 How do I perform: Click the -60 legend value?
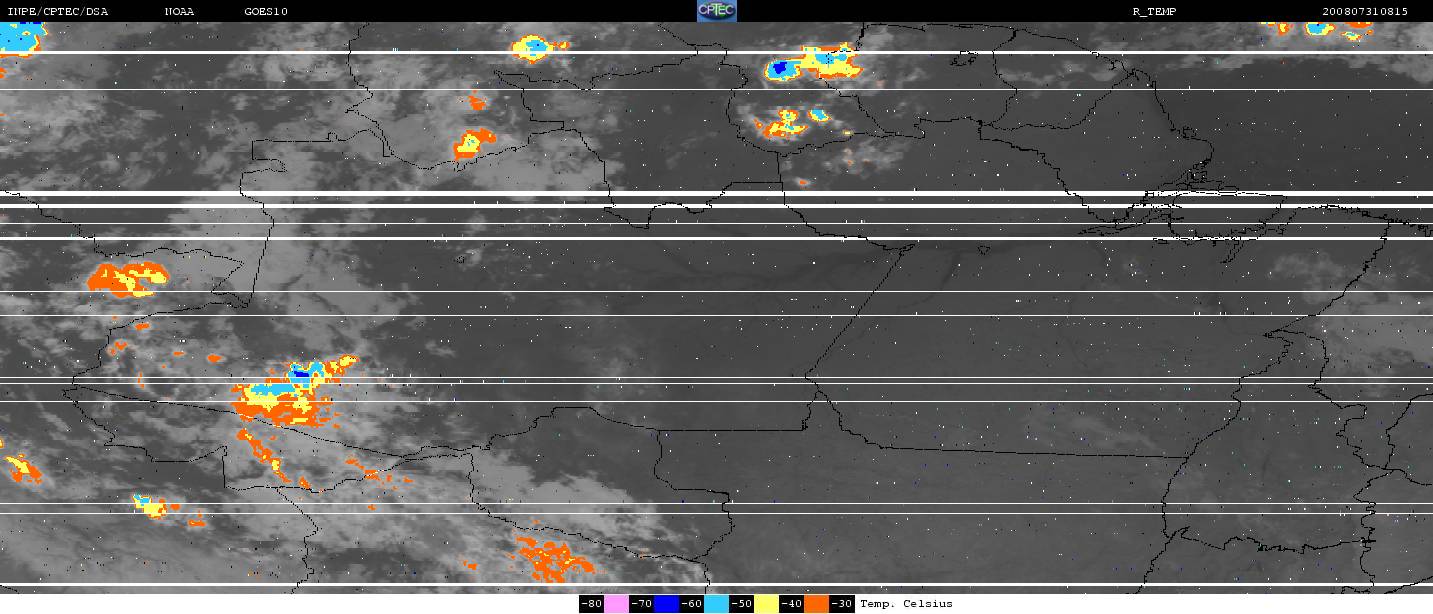coord(691,604)
